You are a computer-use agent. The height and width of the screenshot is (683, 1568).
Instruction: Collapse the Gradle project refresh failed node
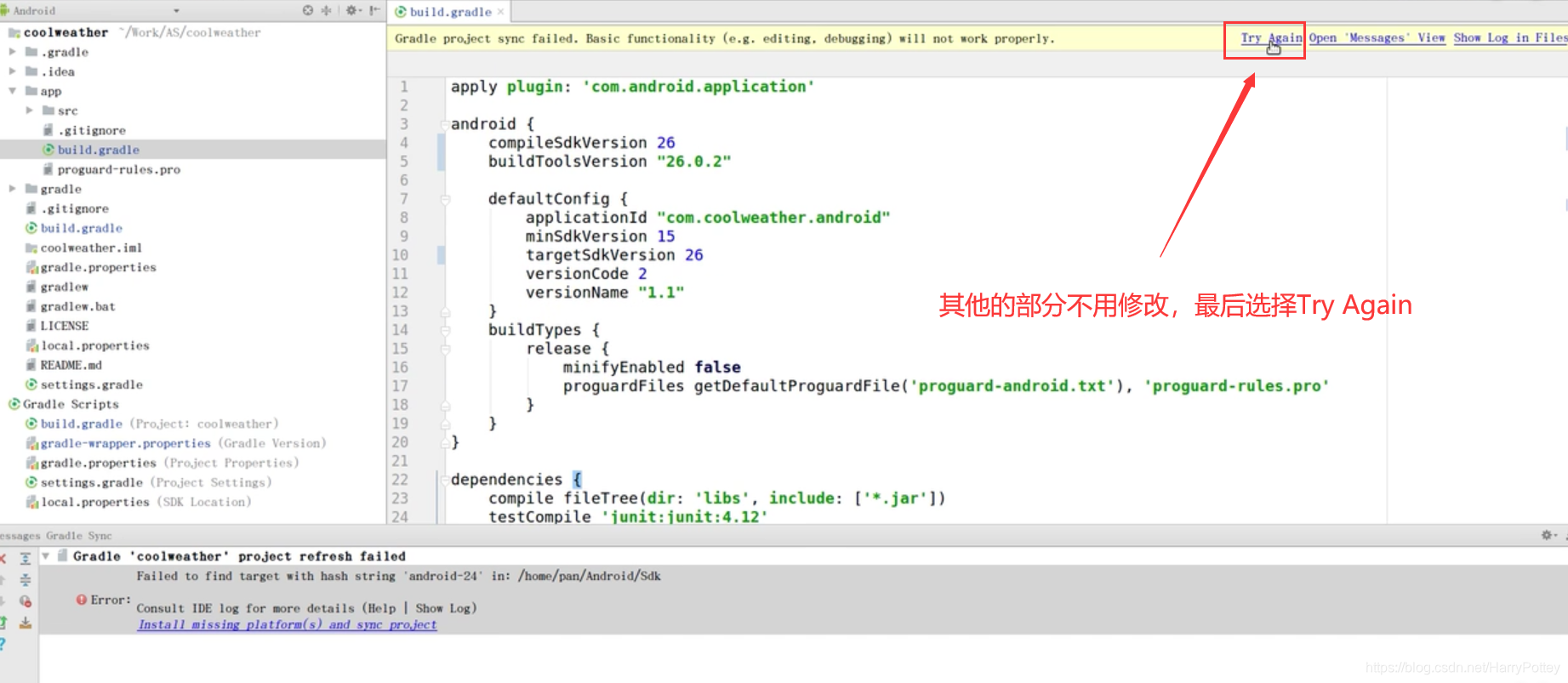[x=46, y=556]
